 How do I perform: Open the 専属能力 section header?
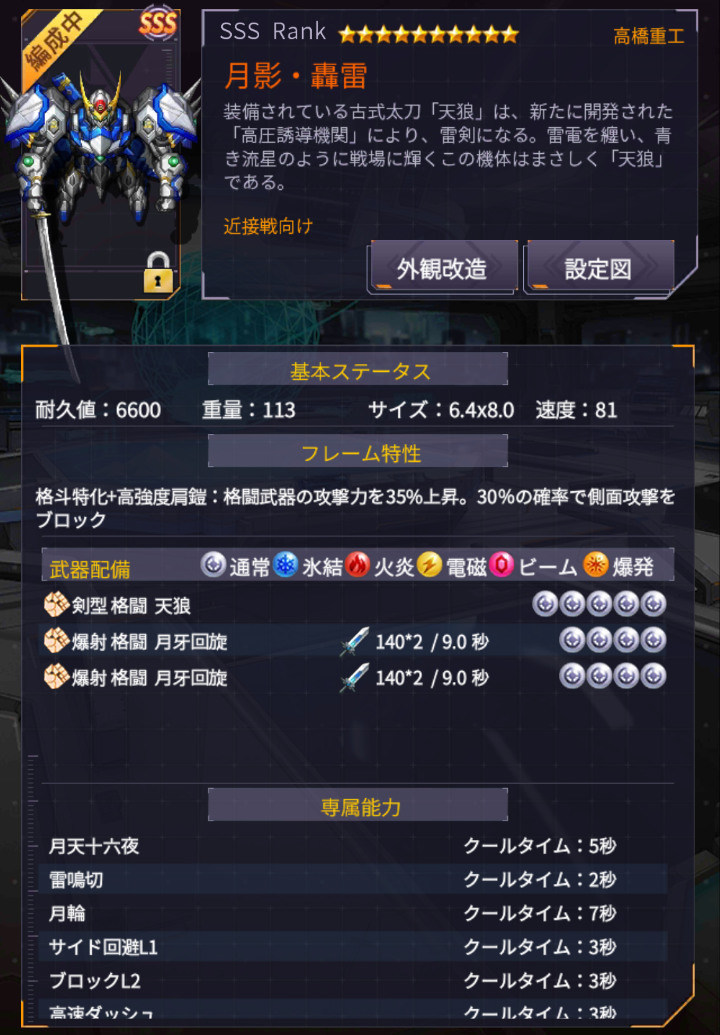click(x=358, y=805)
